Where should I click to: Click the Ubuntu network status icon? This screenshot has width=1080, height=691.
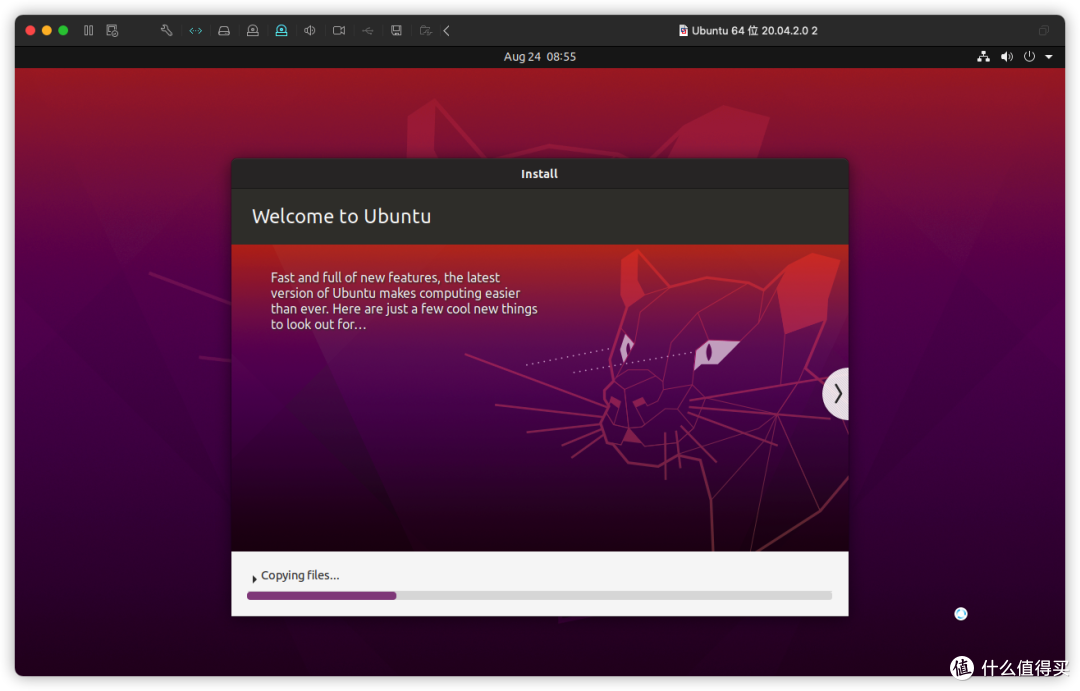coord(984,56)
